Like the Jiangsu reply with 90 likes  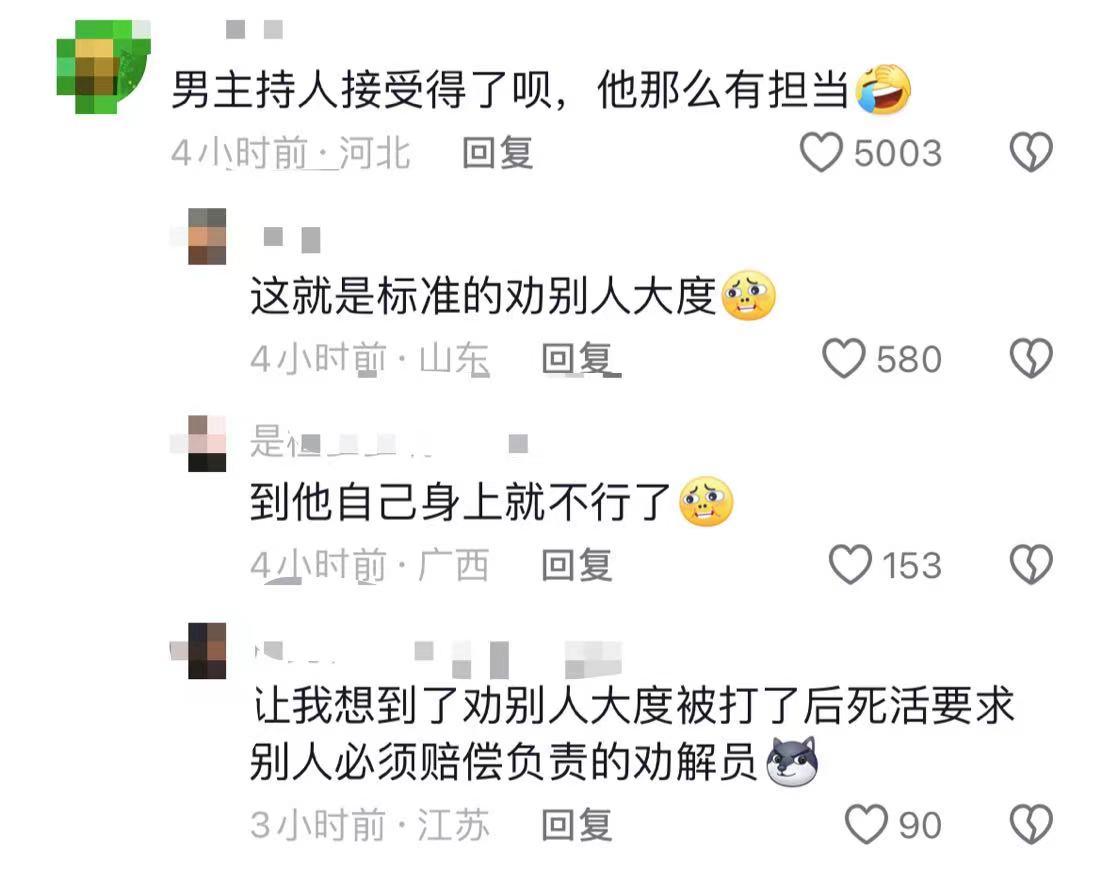click(x=866, y=825)
